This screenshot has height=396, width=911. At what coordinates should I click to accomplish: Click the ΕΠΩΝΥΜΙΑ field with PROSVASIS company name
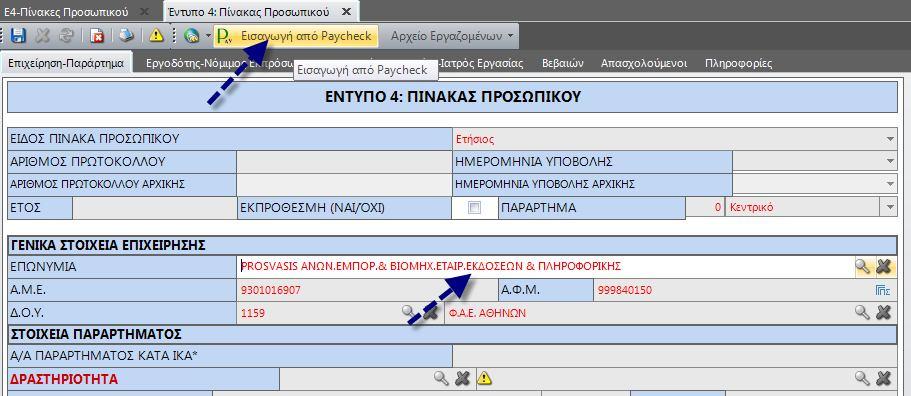click(545, 267)
